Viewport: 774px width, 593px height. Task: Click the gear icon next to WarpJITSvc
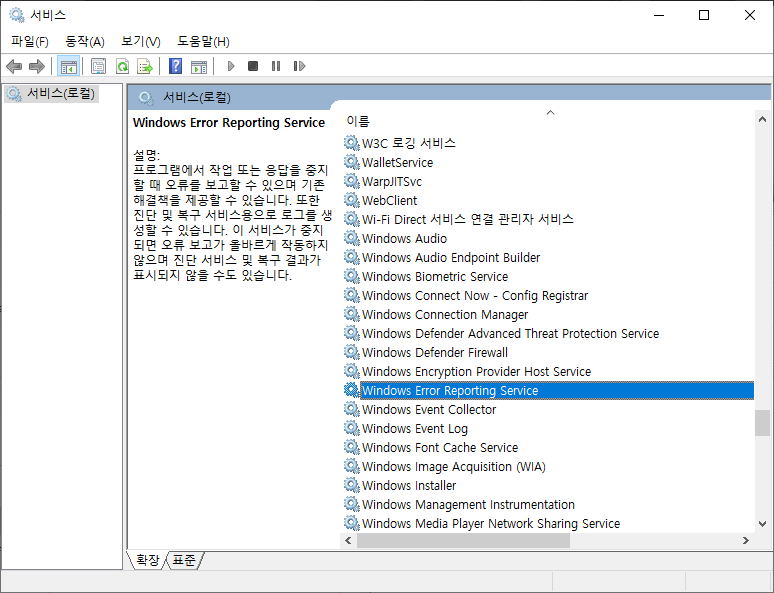click(351, 181)
